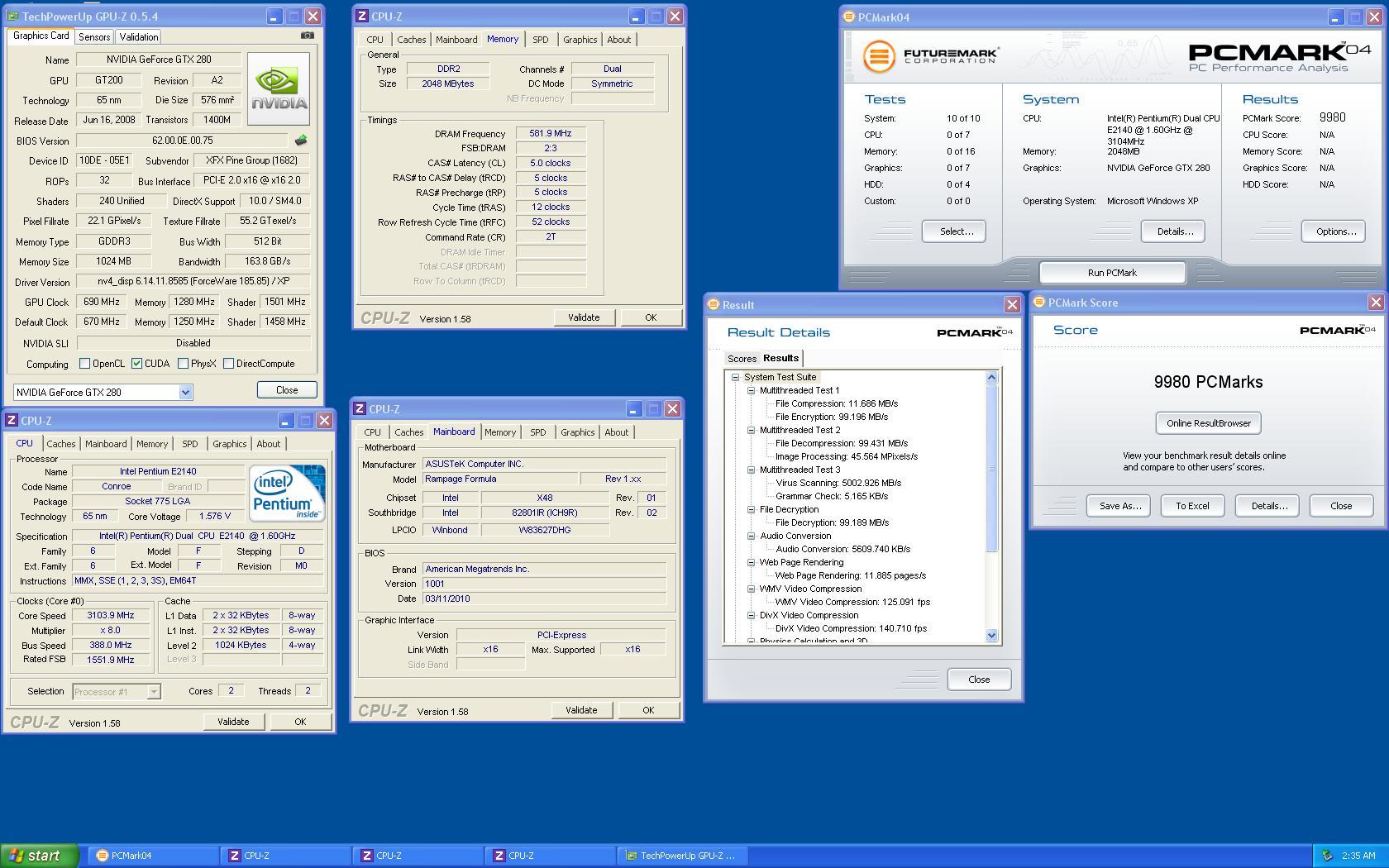
Task: Toggle the PhysX checkbox
Action: point(183,364)
